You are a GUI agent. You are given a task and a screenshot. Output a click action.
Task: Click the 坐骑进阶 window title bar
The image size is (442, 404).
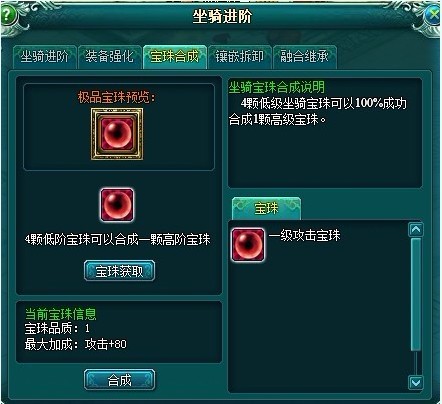tap(222, 16)
